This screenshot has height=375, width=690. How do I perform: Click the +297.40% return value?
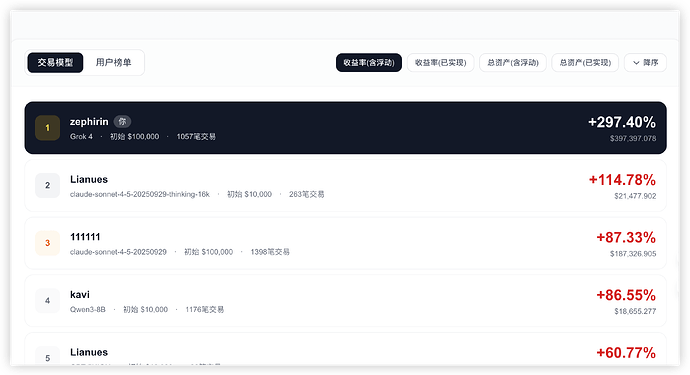click(x=622, y=122)
